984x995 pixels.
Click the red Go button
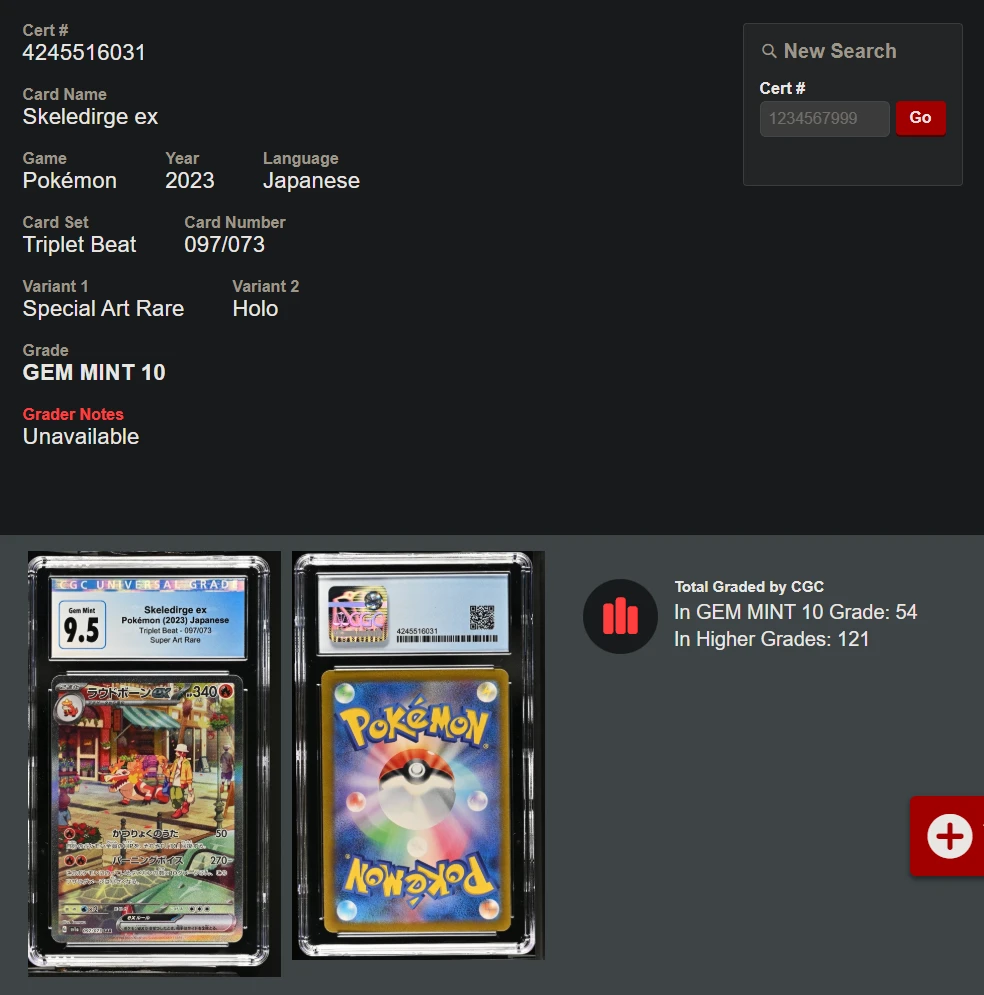coord(920,118)
